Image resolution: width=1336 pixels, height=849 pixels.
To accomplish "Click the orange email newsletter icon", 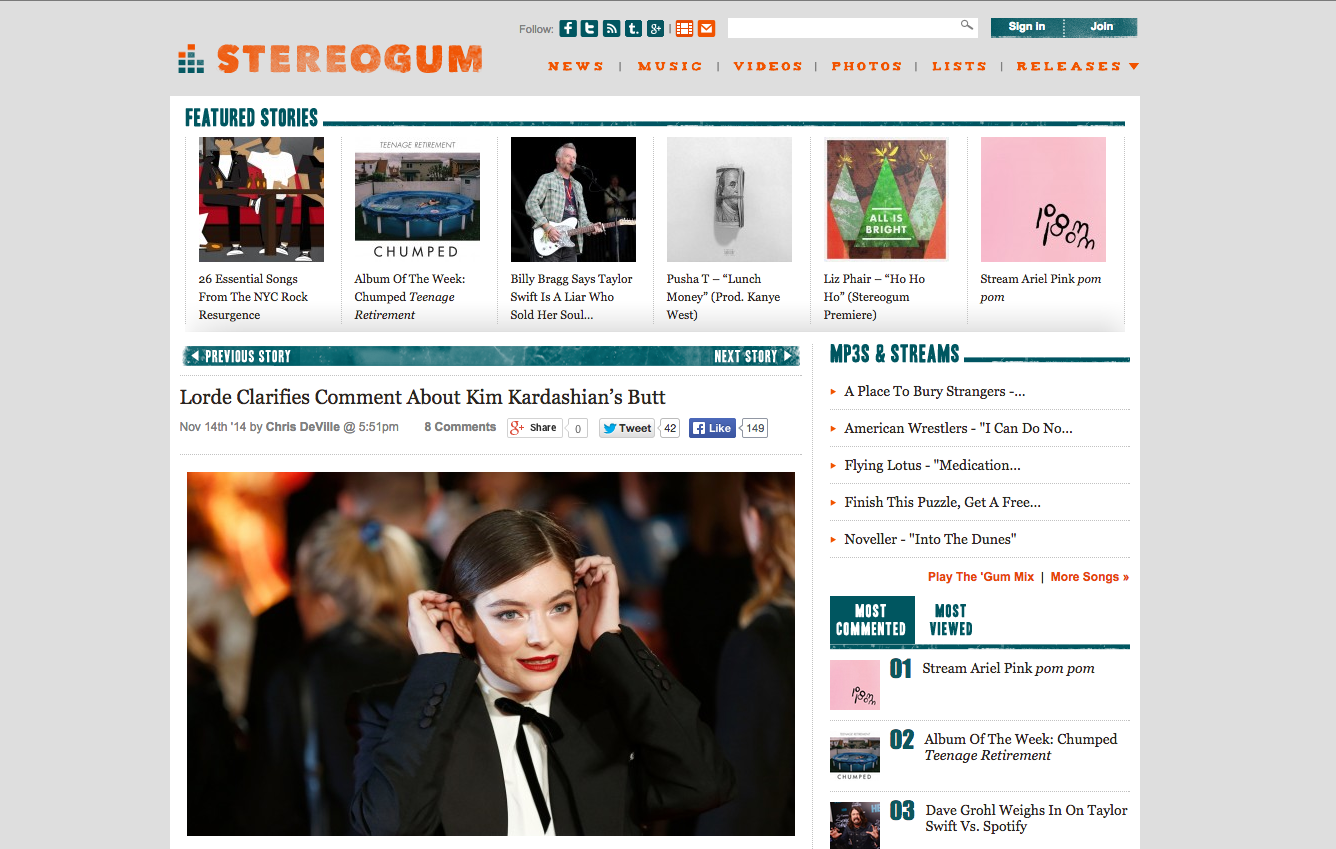I will coord(707,28).
